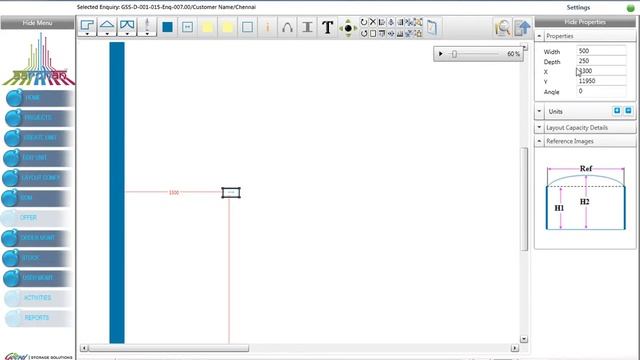This screenshot has width=640, height=360.
Task: Click the blue upload arrow icon
Action: pos(522,28)
